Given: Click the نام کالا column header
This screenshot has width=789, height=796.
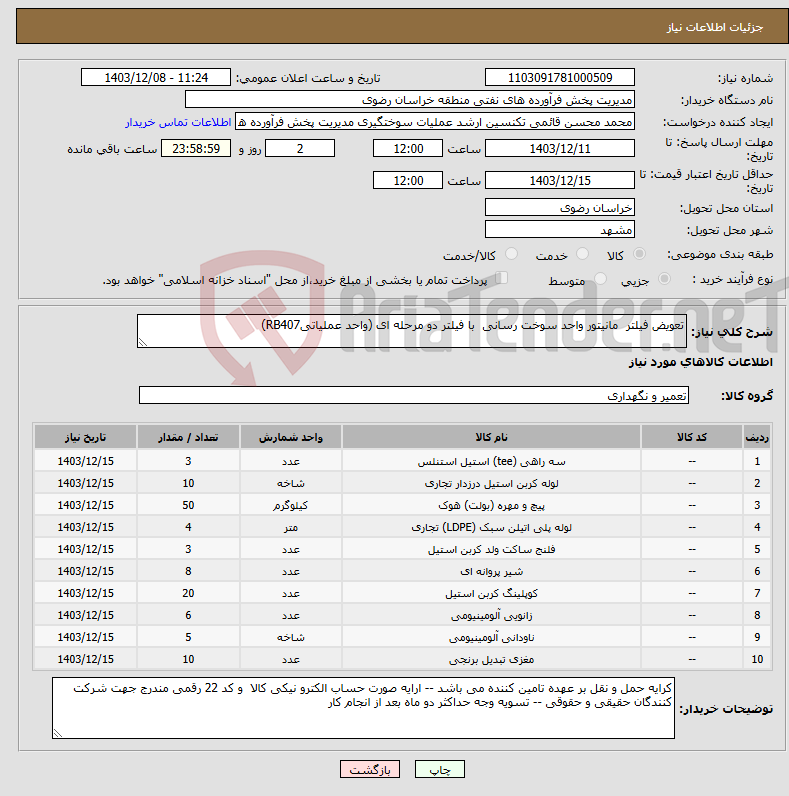Looking at the screenshot, I should click(491, 437).
